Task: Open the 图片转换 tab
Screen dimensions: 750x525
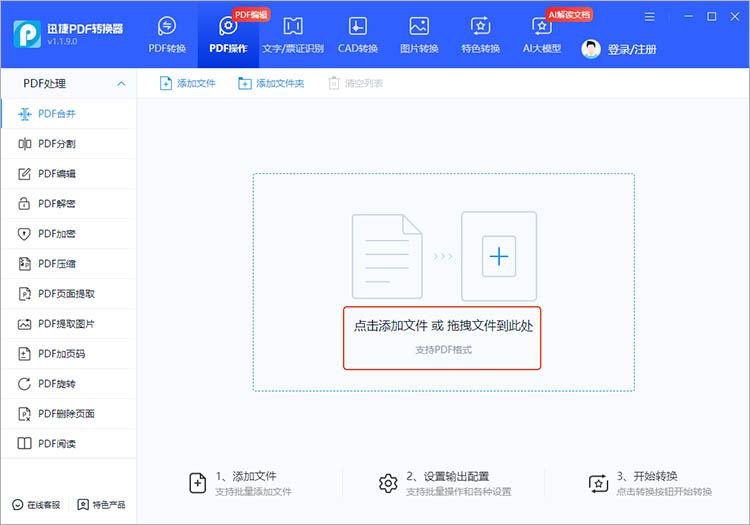Action: pyautogui.click(x=419, y=35)
